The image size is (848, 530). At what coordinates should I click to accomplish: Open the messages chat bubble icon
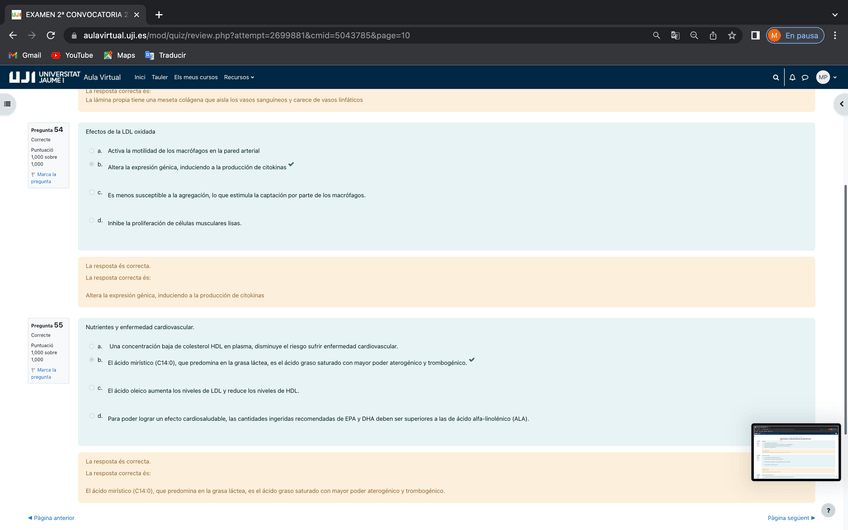pyautogui.click(x=805, y=77)
